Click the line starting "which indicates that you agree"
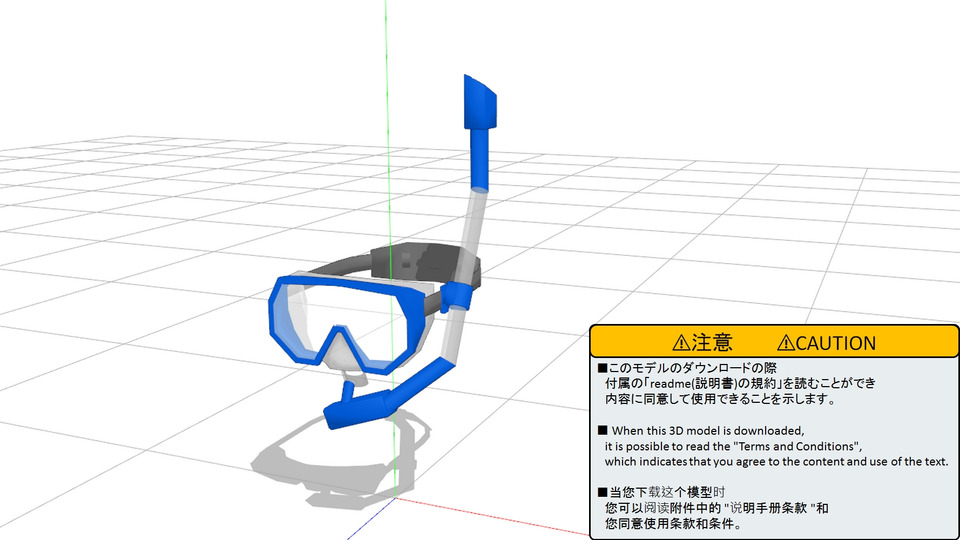This screenshot has height=540, width=960. click(776, 462)
